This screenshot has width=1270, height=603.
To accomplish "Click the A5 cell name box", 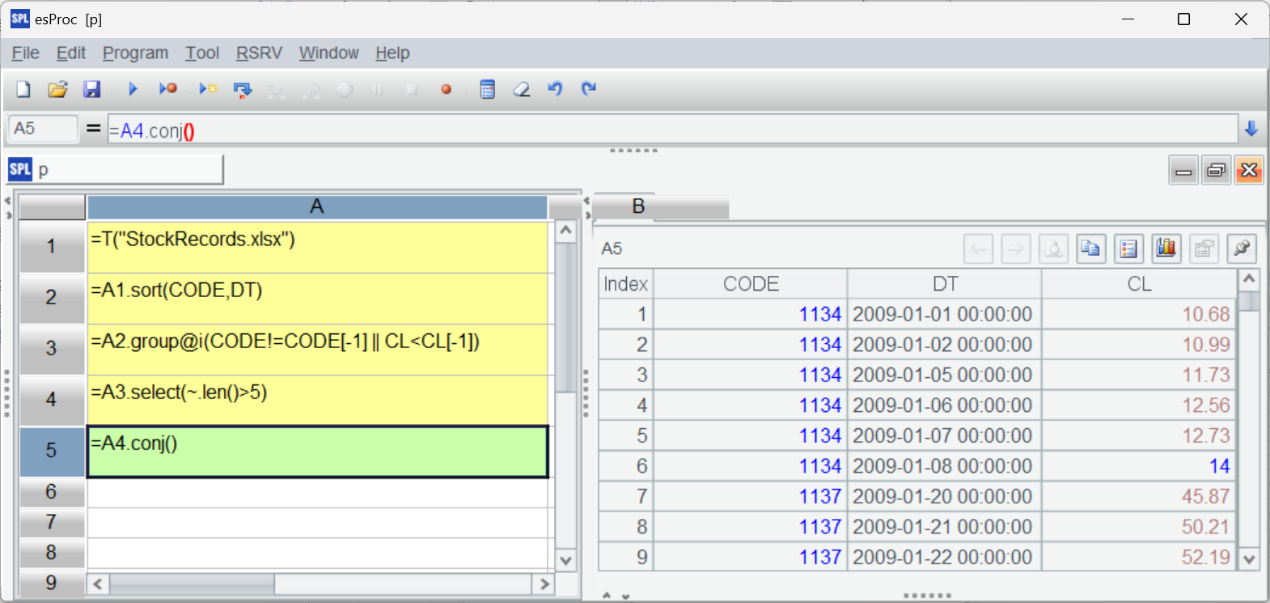I will click(43, 129).
